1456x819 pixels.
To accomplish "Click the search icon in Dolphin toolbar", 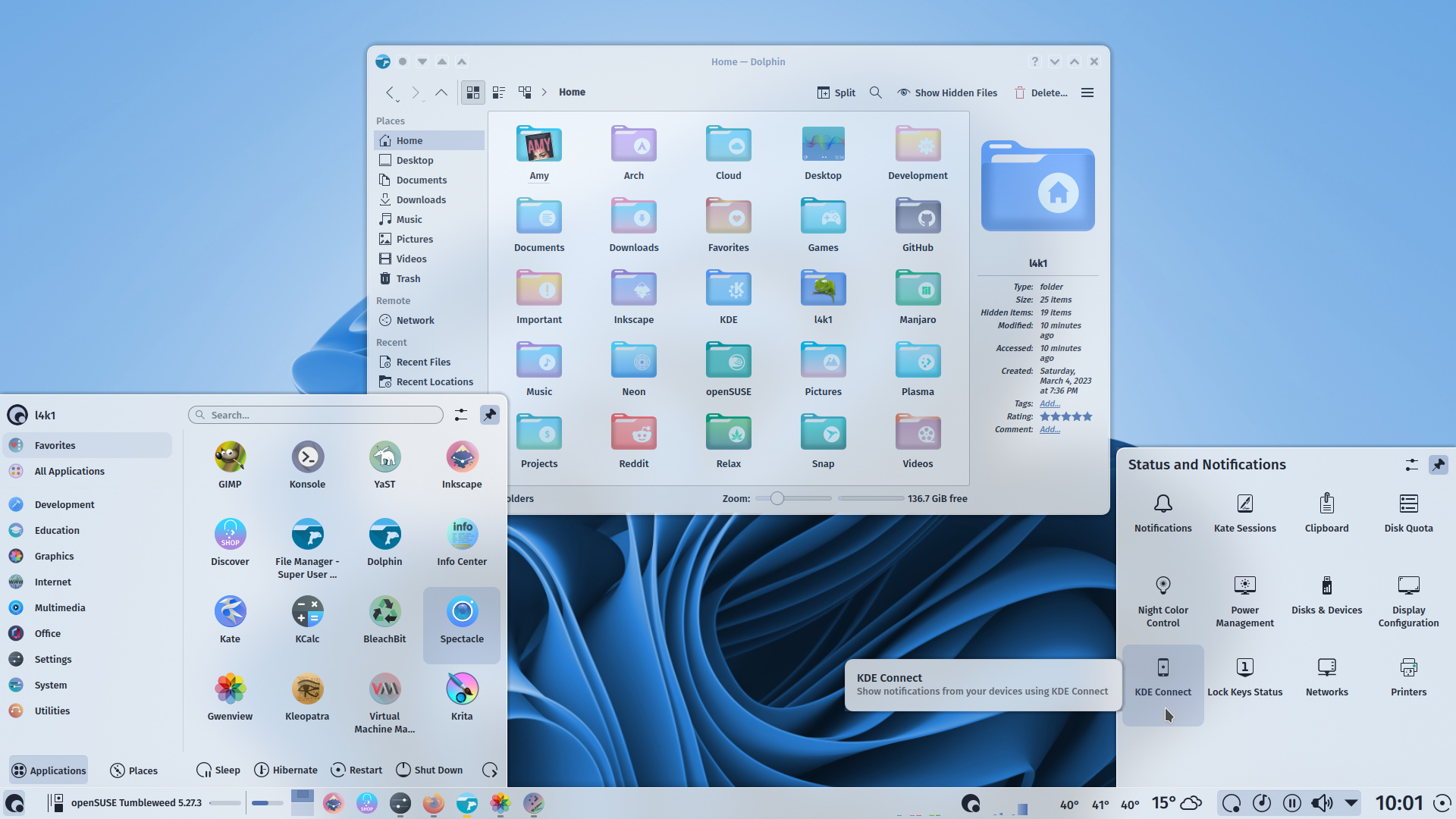I will (x=875, y=93).
